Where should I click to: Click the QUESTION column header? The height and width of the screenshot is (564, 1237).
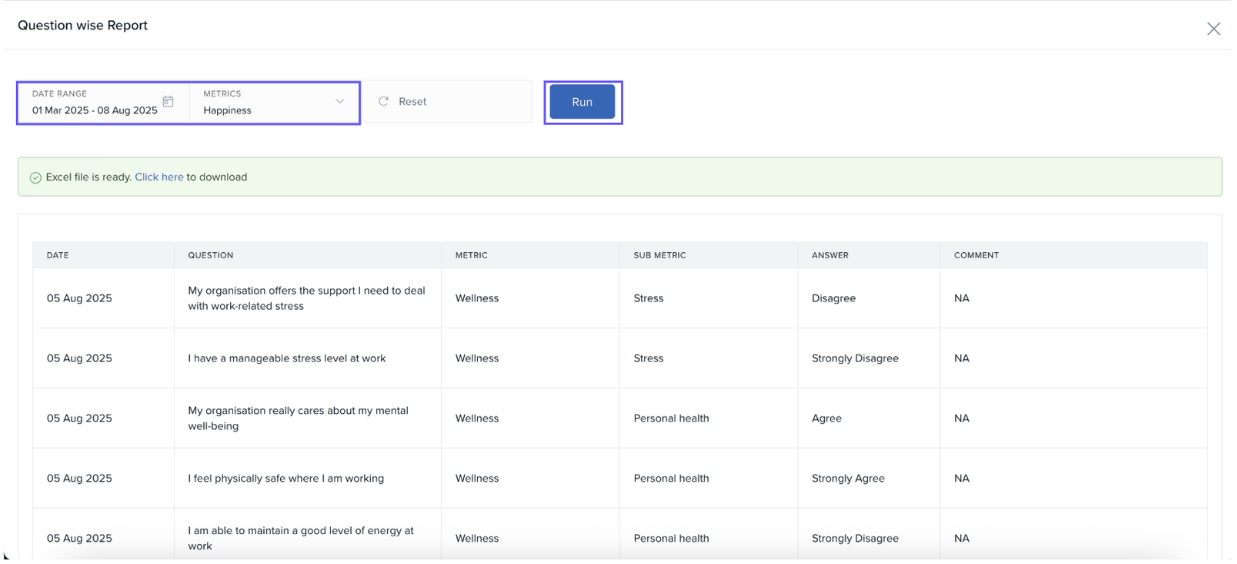(210, 255)
